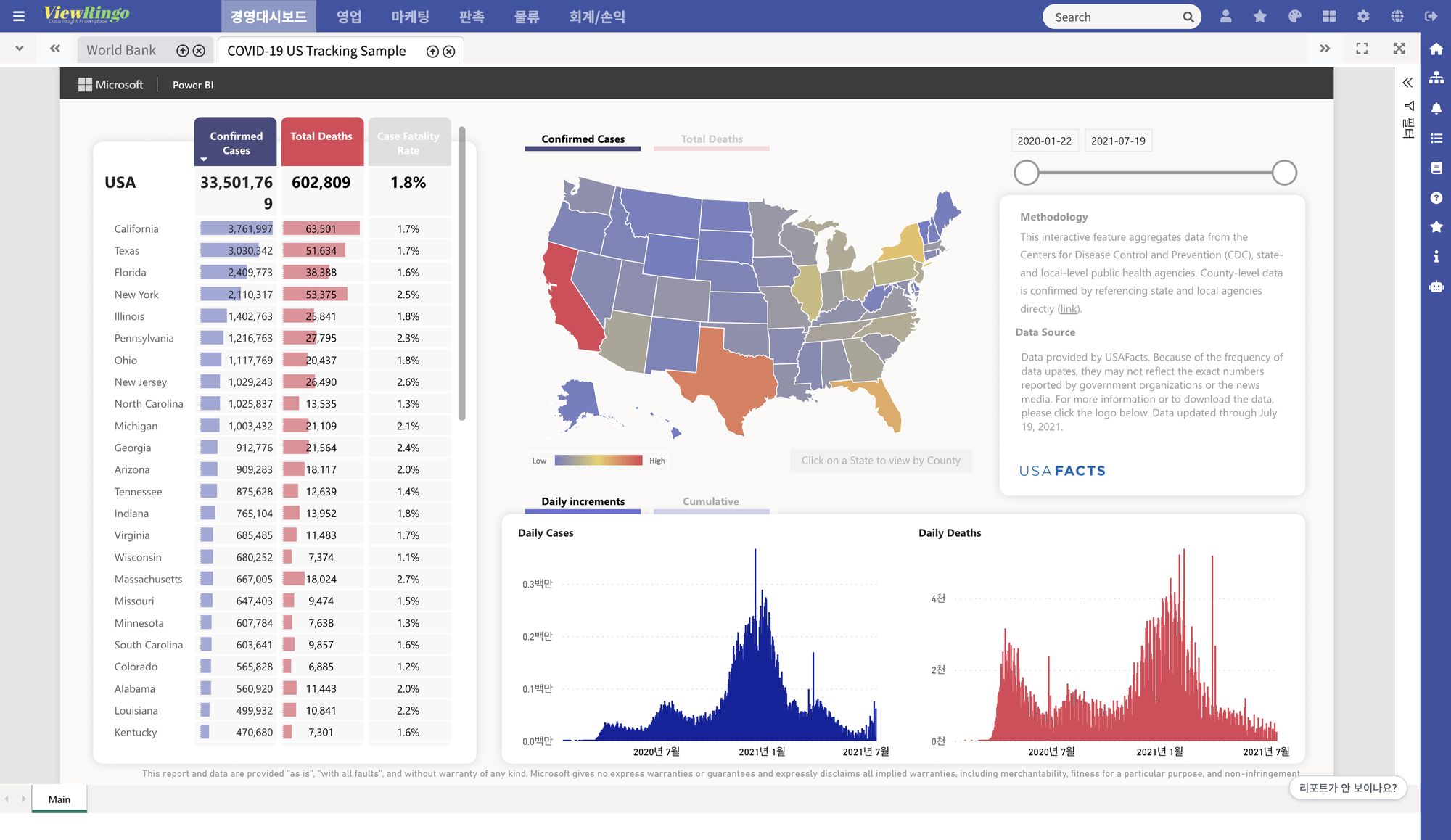Open the 경영대시보드 menu
1451x840 pixels.
click(268, 16)
